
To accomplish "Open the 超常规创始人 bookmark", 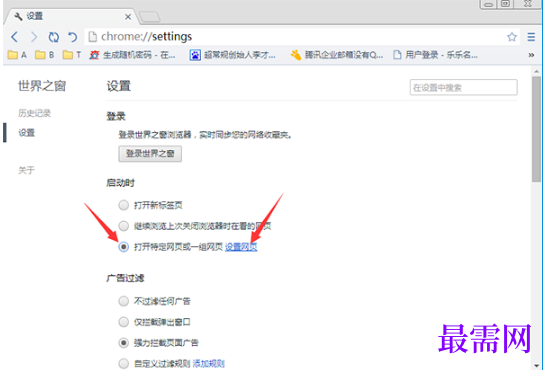I will pyautogui.click(x=233, y=55).
